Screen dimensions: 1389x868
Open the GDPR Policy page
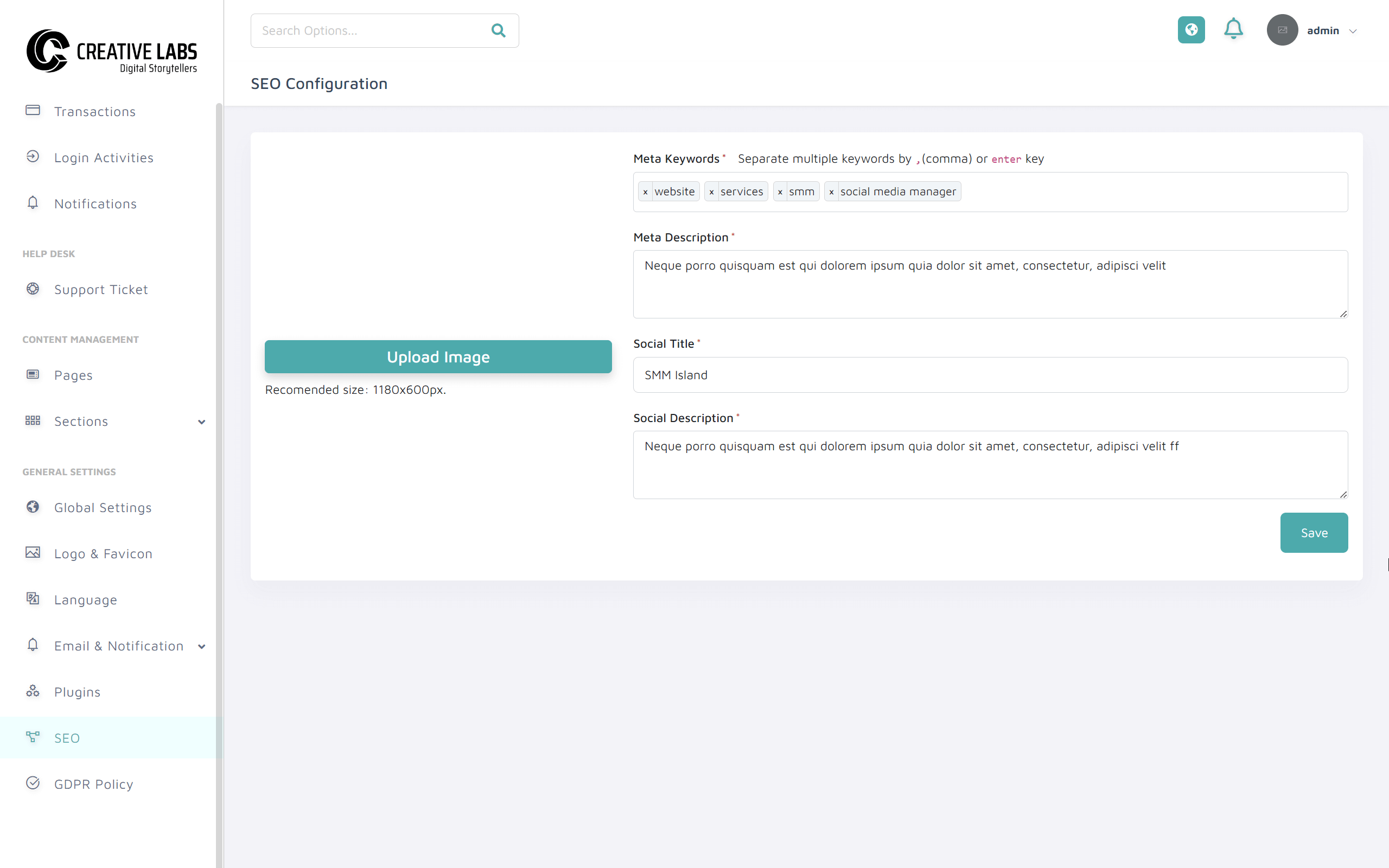point(93,783)
